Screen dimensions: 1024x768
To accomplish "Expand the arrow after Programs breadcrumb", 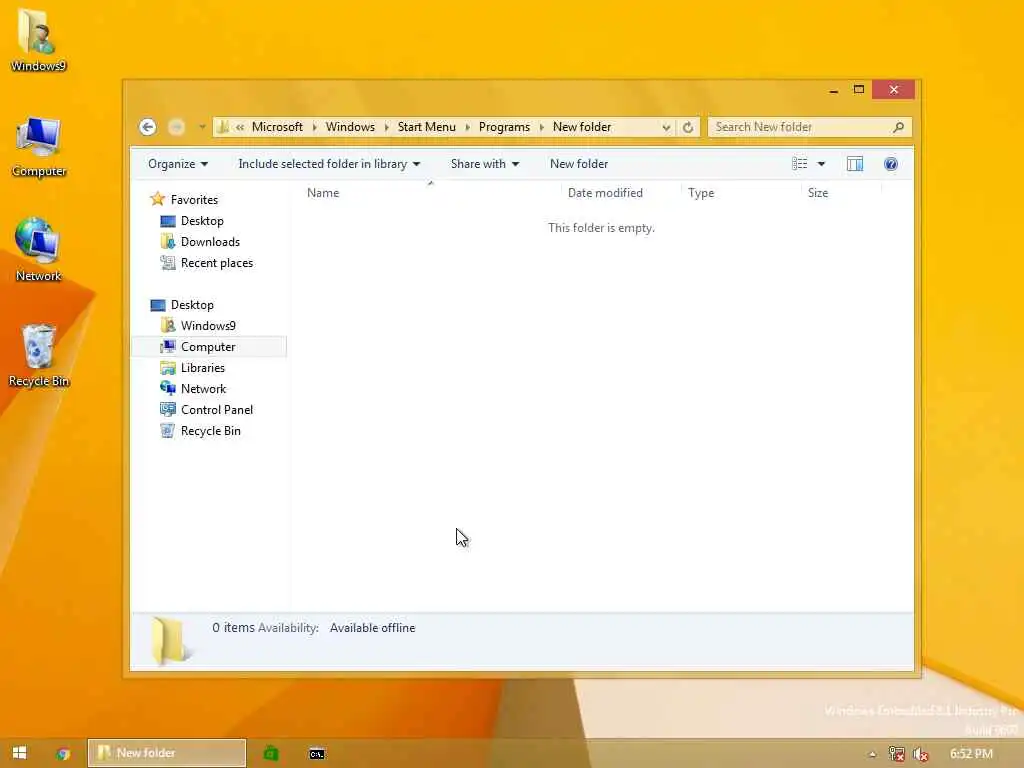I will [541, 127].
